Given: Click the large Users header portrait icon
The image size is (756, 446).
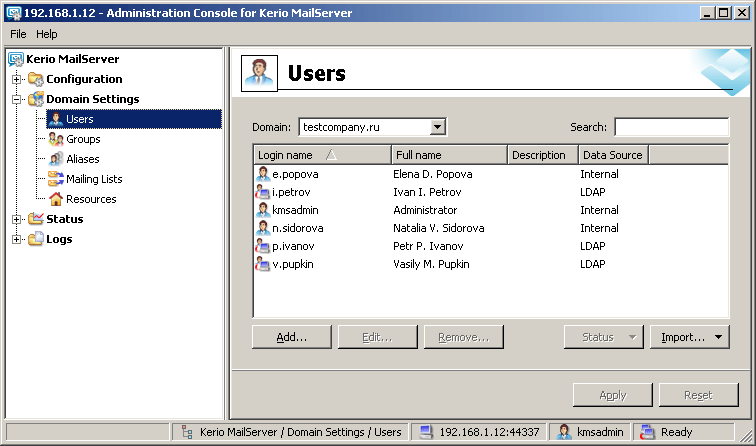Looking at the screenshot, I should [x=259, y=73].
